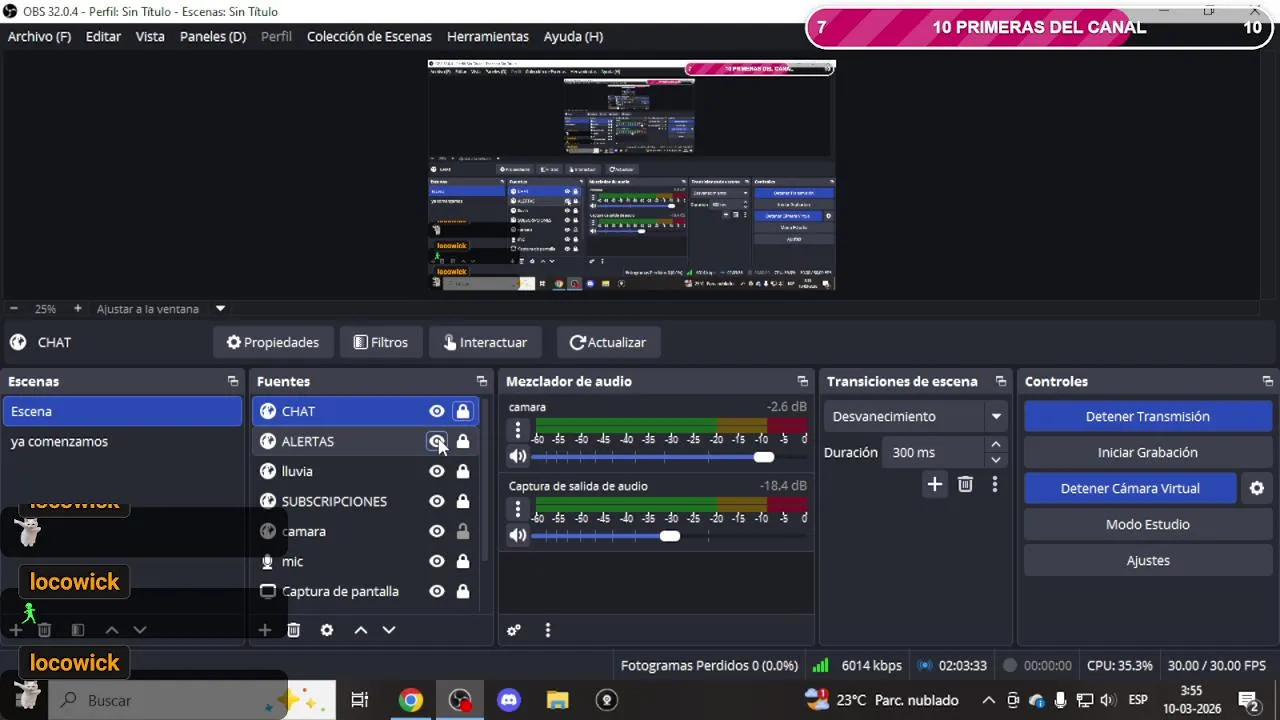This screenshot has width=1280, height=720.
Task: Toggle visibility of ALERTAS source
Action: coord(437,441)
